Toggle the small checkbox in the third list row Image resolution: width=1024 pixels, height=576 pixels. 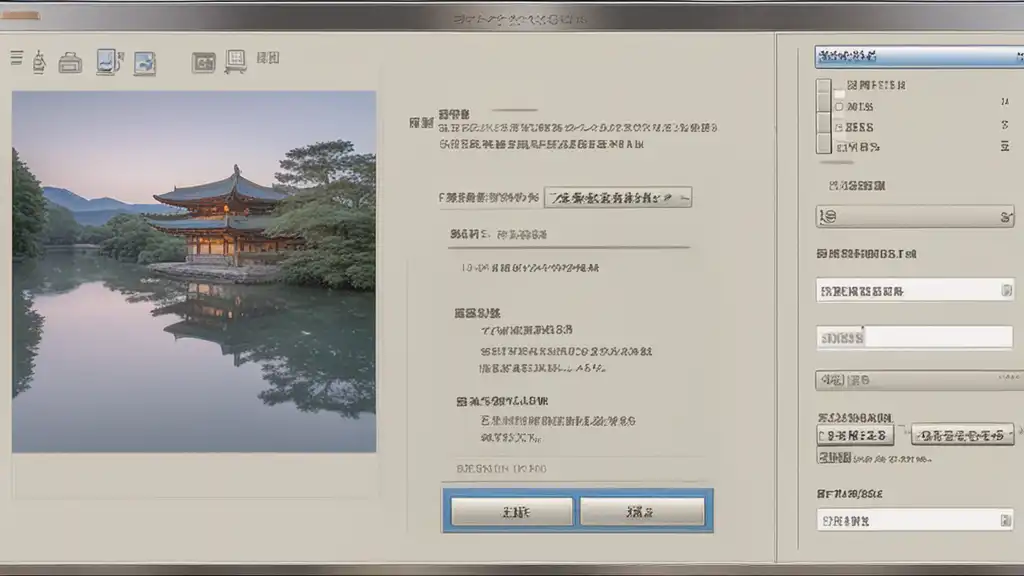coord(839,127)
